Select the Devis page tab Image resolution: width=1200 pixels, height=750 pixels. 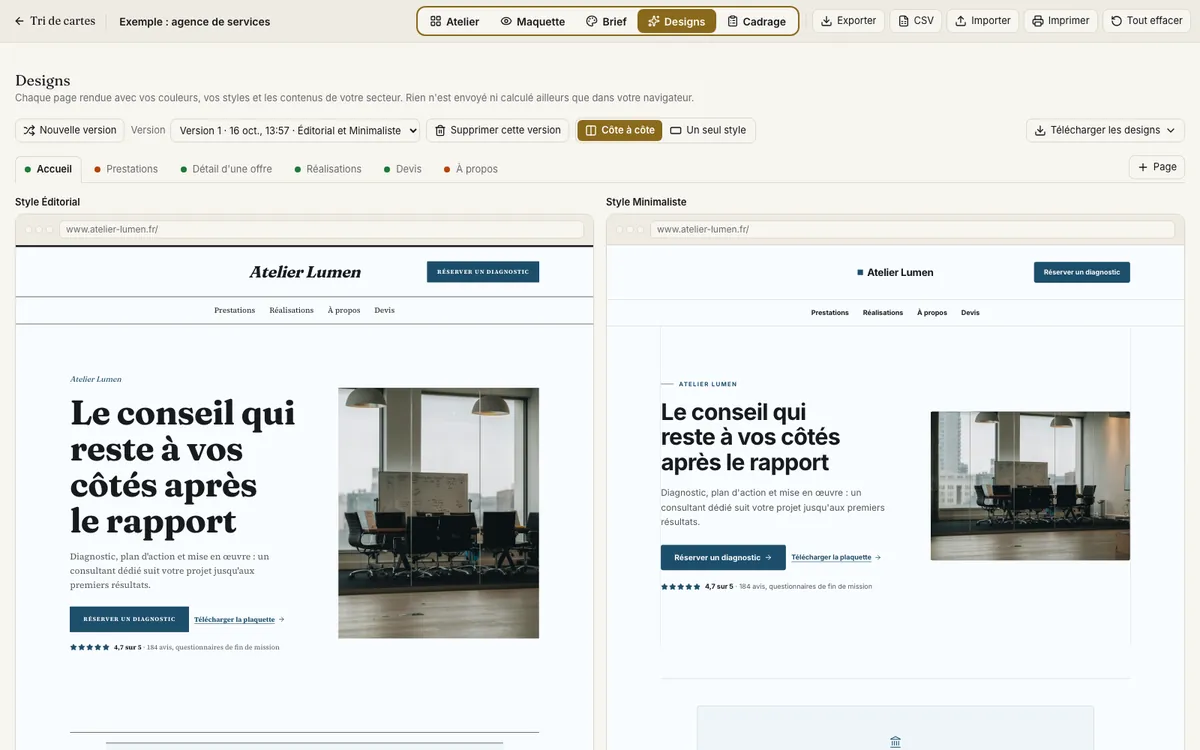coord(403,169)
